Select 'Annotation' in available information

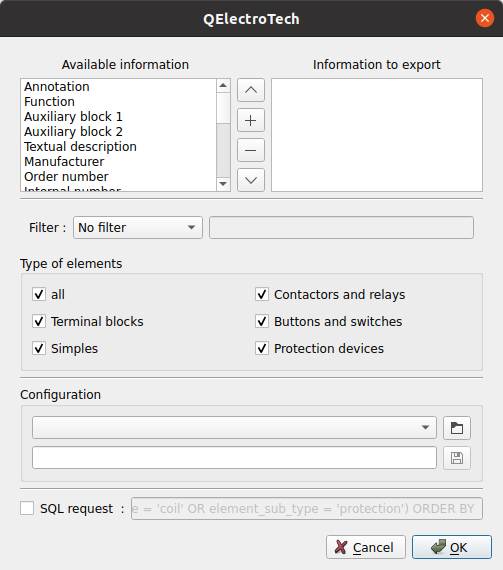click(118, 87)
